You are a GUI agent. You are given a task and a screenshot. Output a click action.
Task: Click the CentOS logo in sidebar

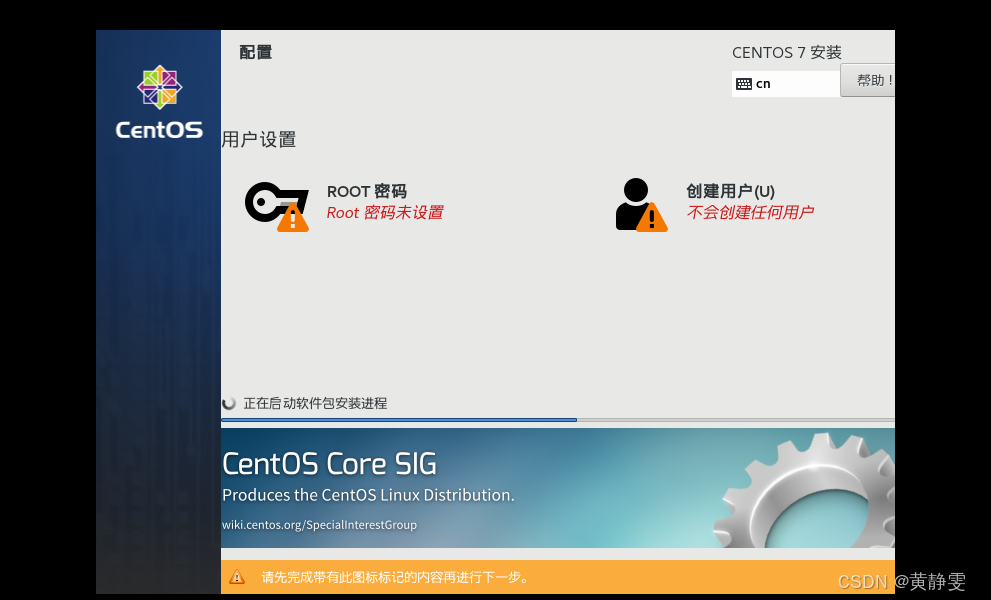(159, 102)
